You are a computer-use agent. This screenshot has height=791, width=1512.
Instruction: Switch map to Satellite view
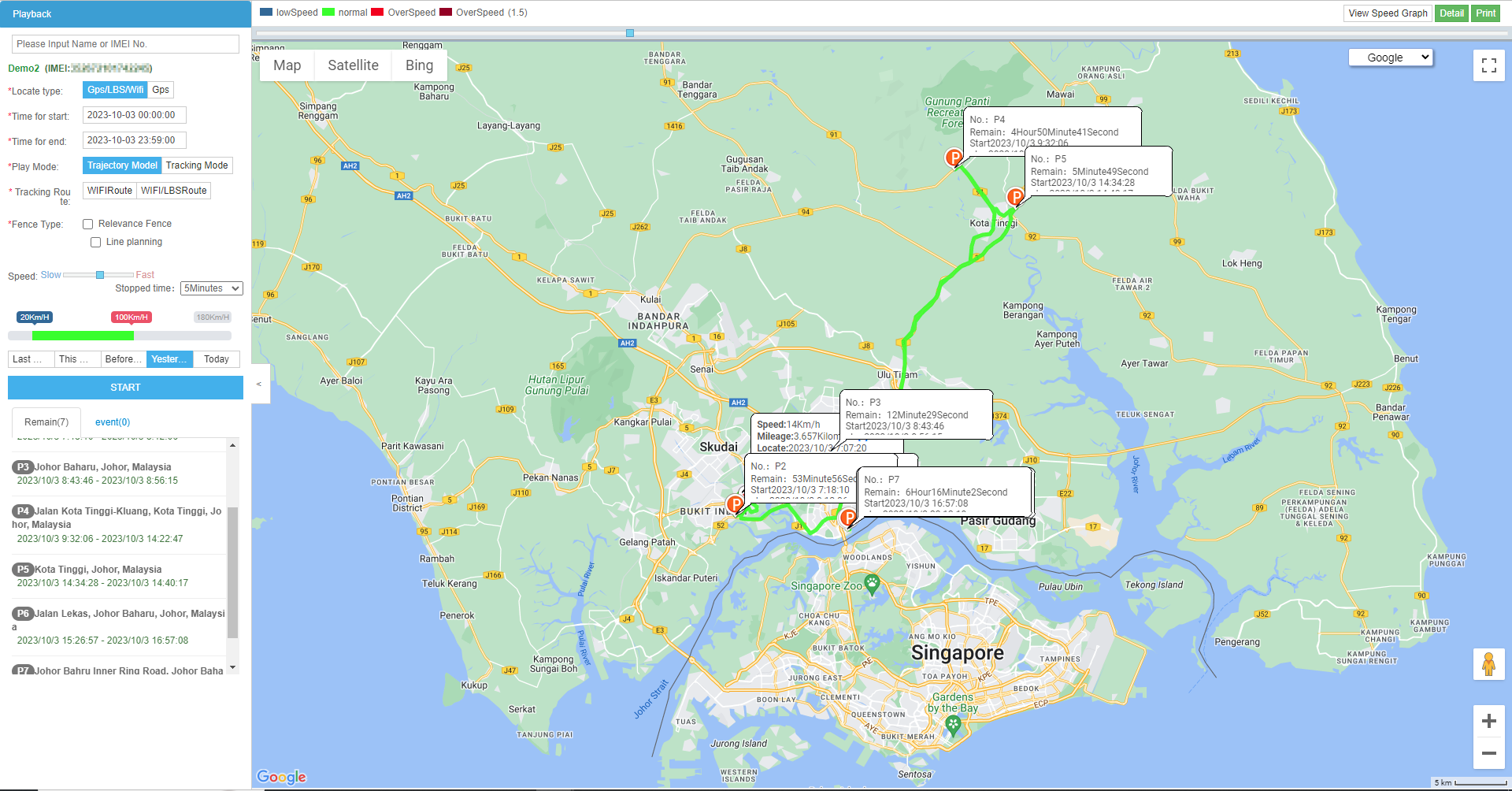353,65
